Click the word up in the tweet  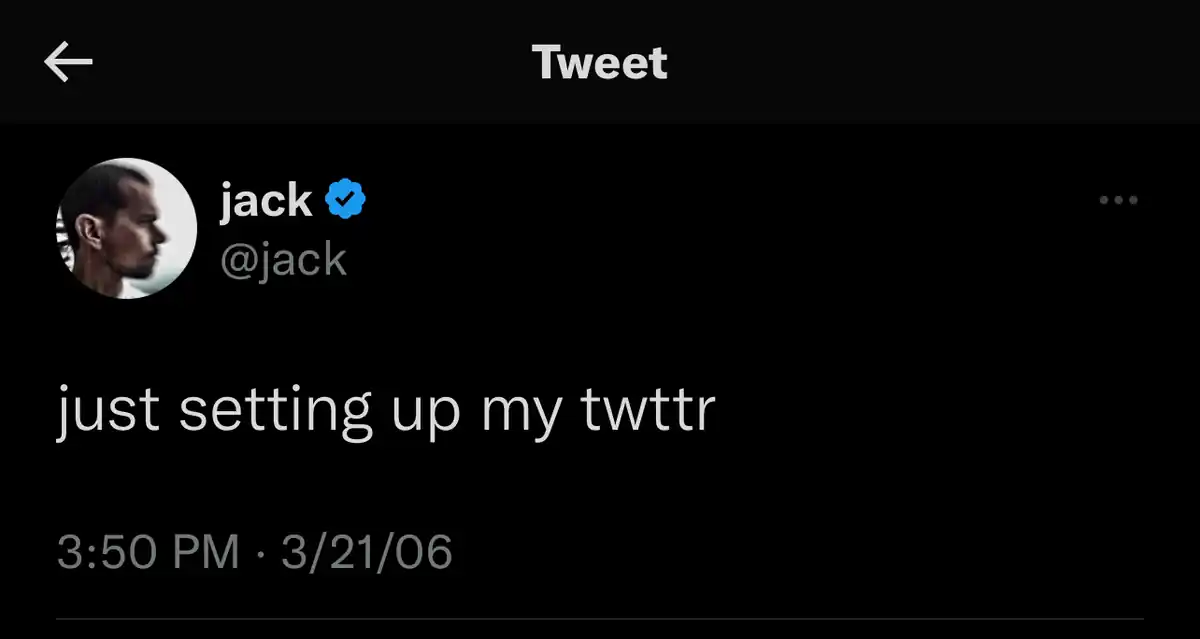[419, 412]
